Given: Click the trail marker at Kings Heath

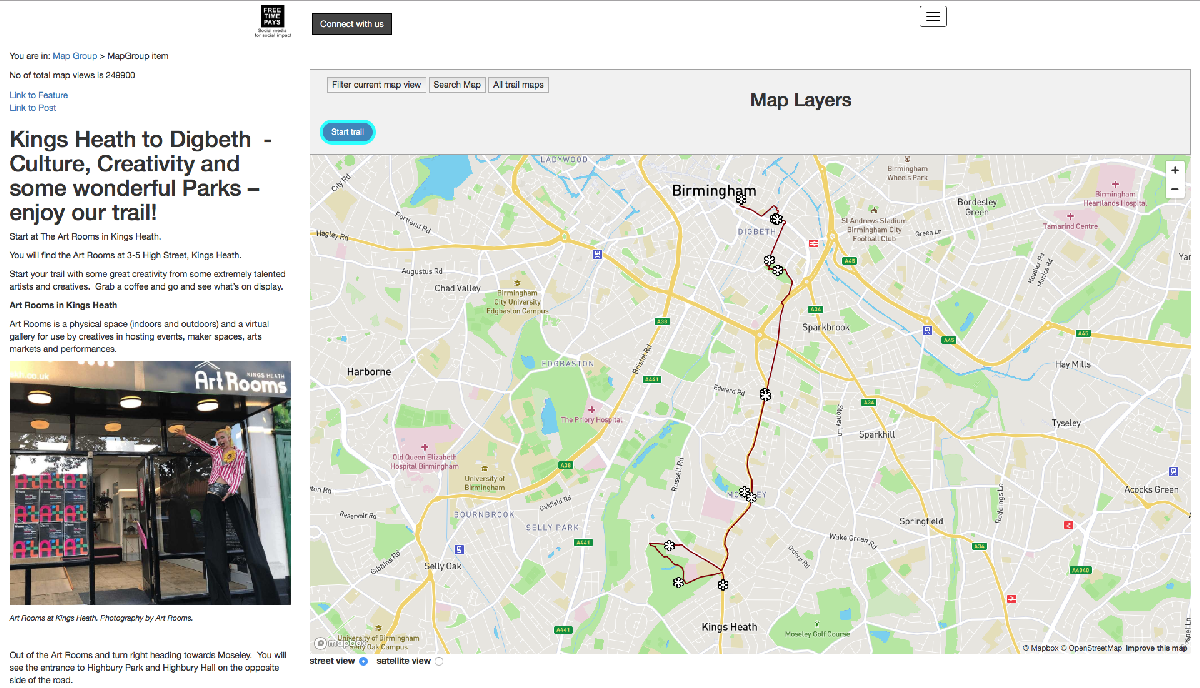Looking at the screenshot, I should [x=722, y=584].
